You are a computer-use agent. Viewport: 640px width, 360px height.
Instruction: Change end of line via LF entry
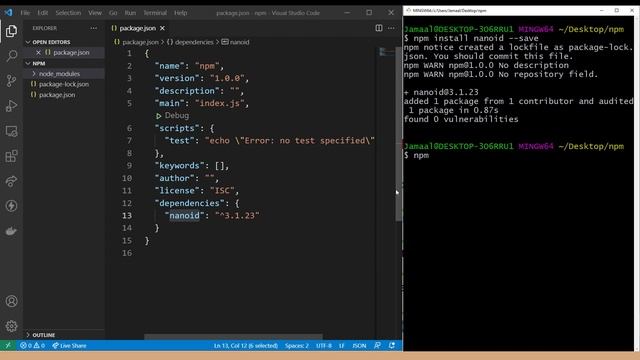point(342,345)
